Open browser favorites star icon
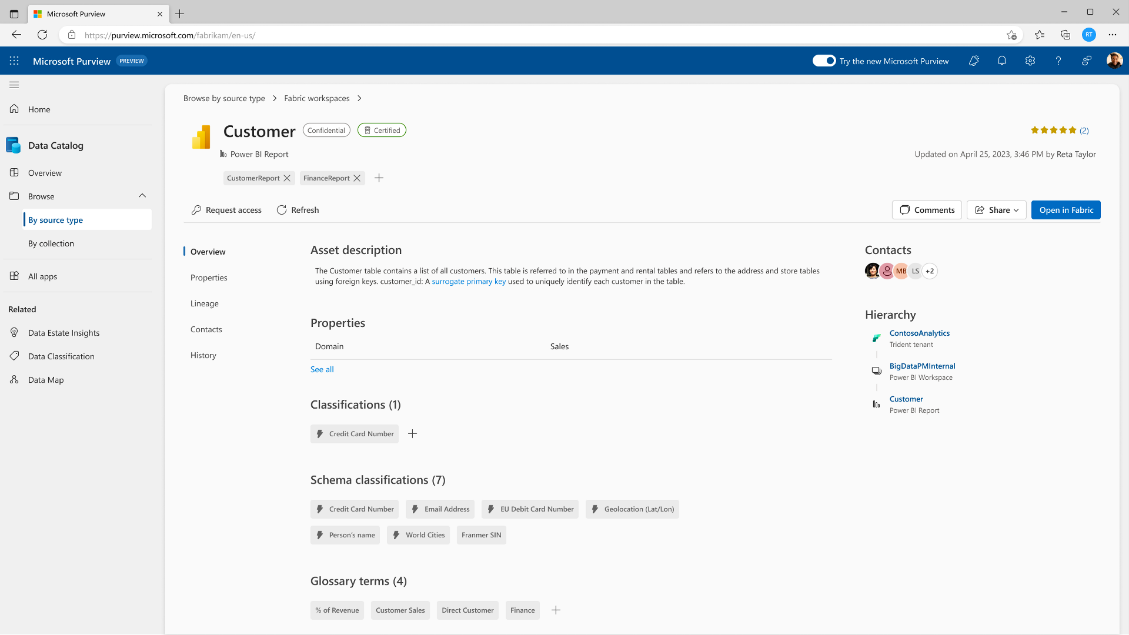This screenshot has height=635, width=1129. pyautogui.click(x=1039, y=35)
